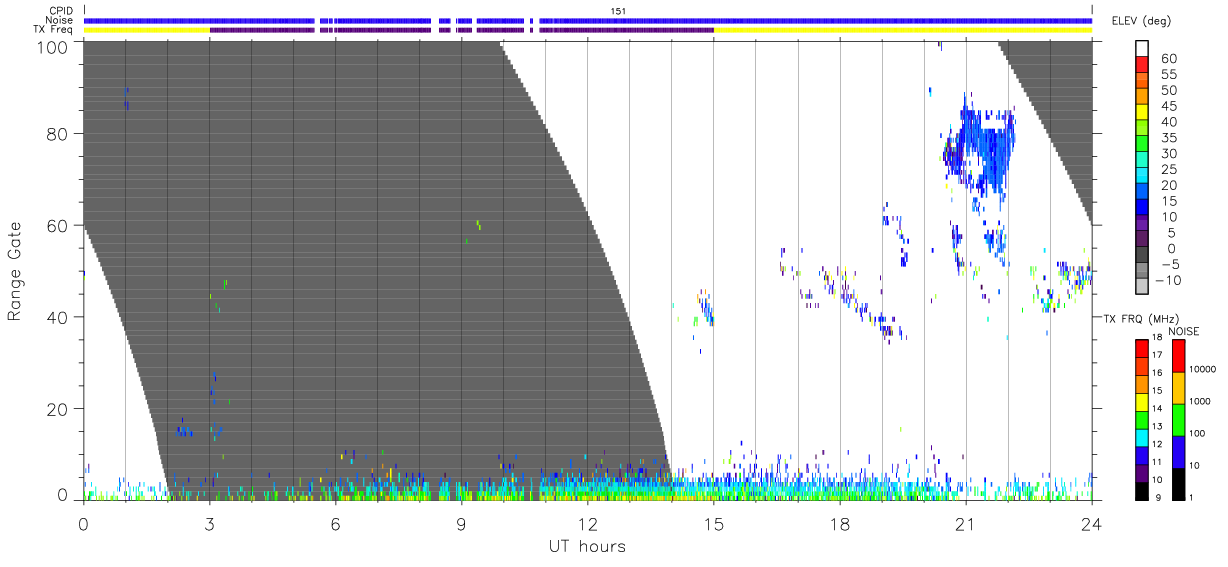The width and height of the screenshot is (1228, 567).
Task: Click the scatter patch at 15 UT, gate 40
Action: [x=706, y=307]
